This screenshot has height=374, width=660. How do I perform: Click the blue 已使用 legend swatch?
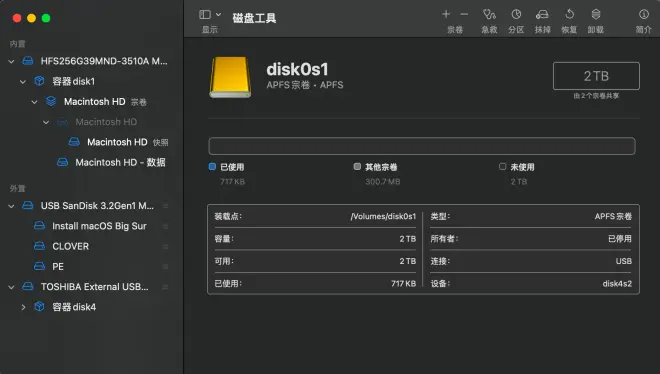[212, 167]
